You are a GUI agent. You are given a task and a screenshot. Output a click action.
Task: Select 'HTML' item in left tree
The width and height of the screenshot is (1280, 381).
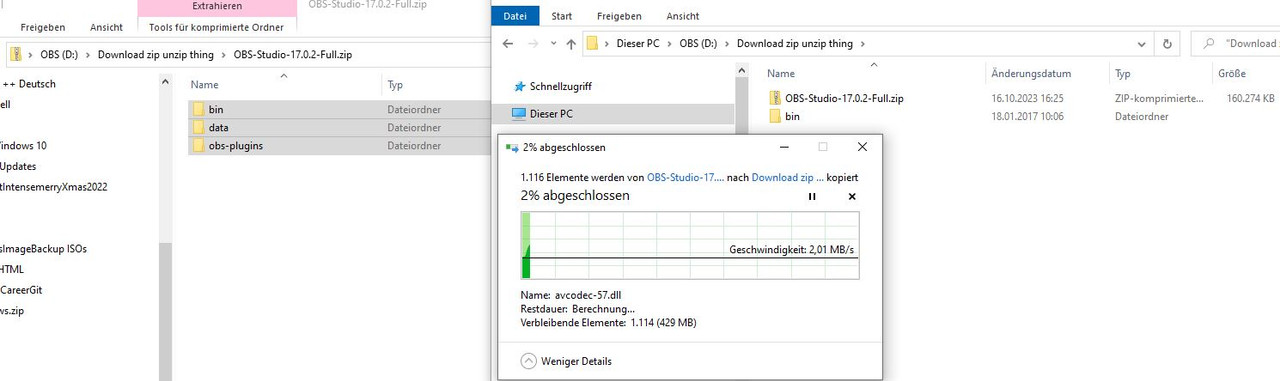point(12,269)
